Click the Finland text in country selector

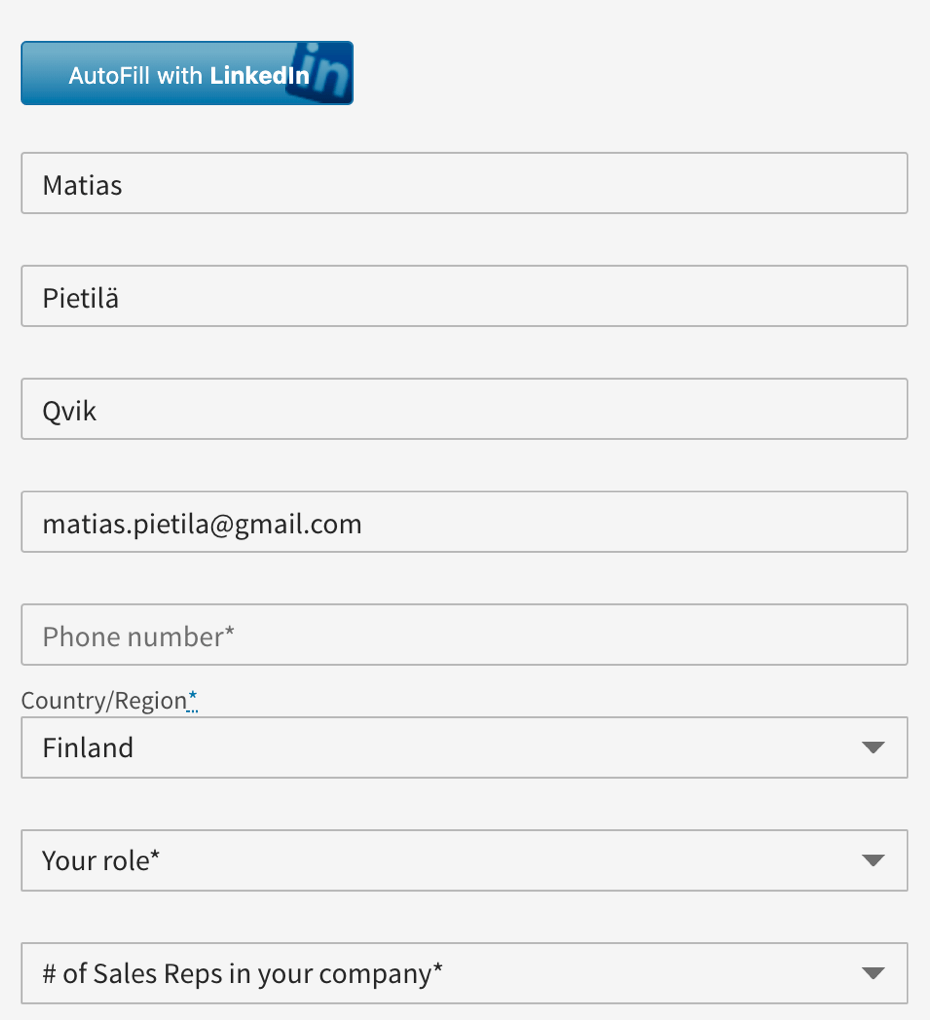click(x=88, y=748)
